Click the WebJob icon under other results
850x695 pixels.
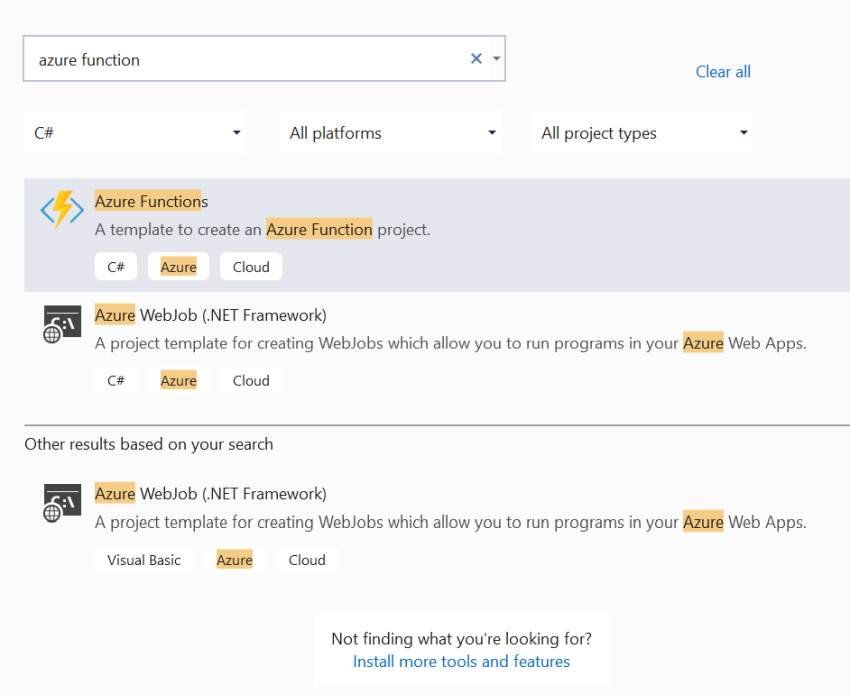click(62, 503)
